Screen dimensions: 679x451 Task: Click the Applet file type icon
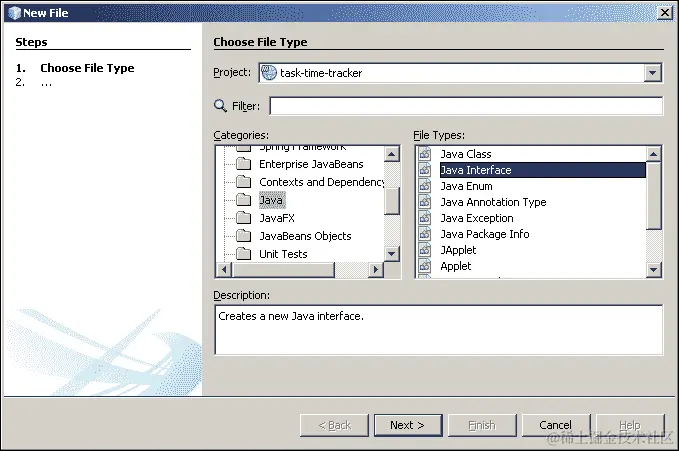coord(425,266)
